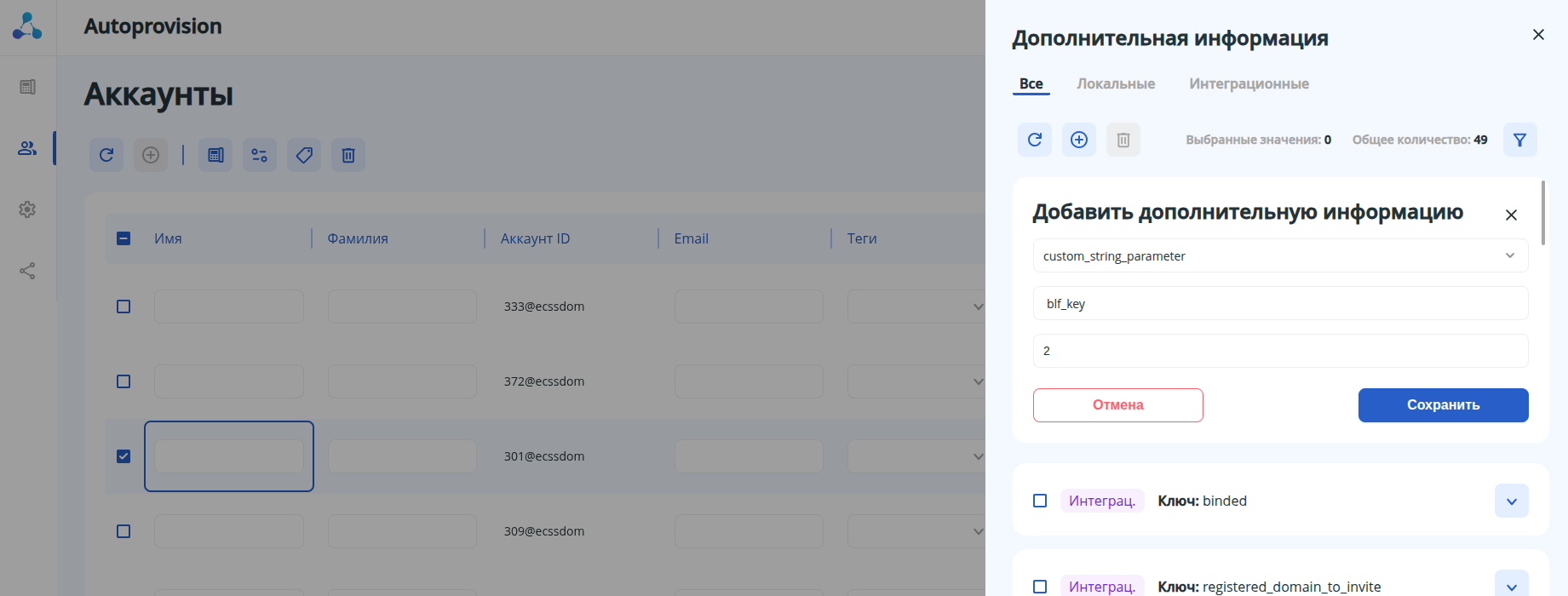This screenshot has height=596, width=1568.
Task: Check the box for account 333@ecssdom
Action: coord(123,307)
